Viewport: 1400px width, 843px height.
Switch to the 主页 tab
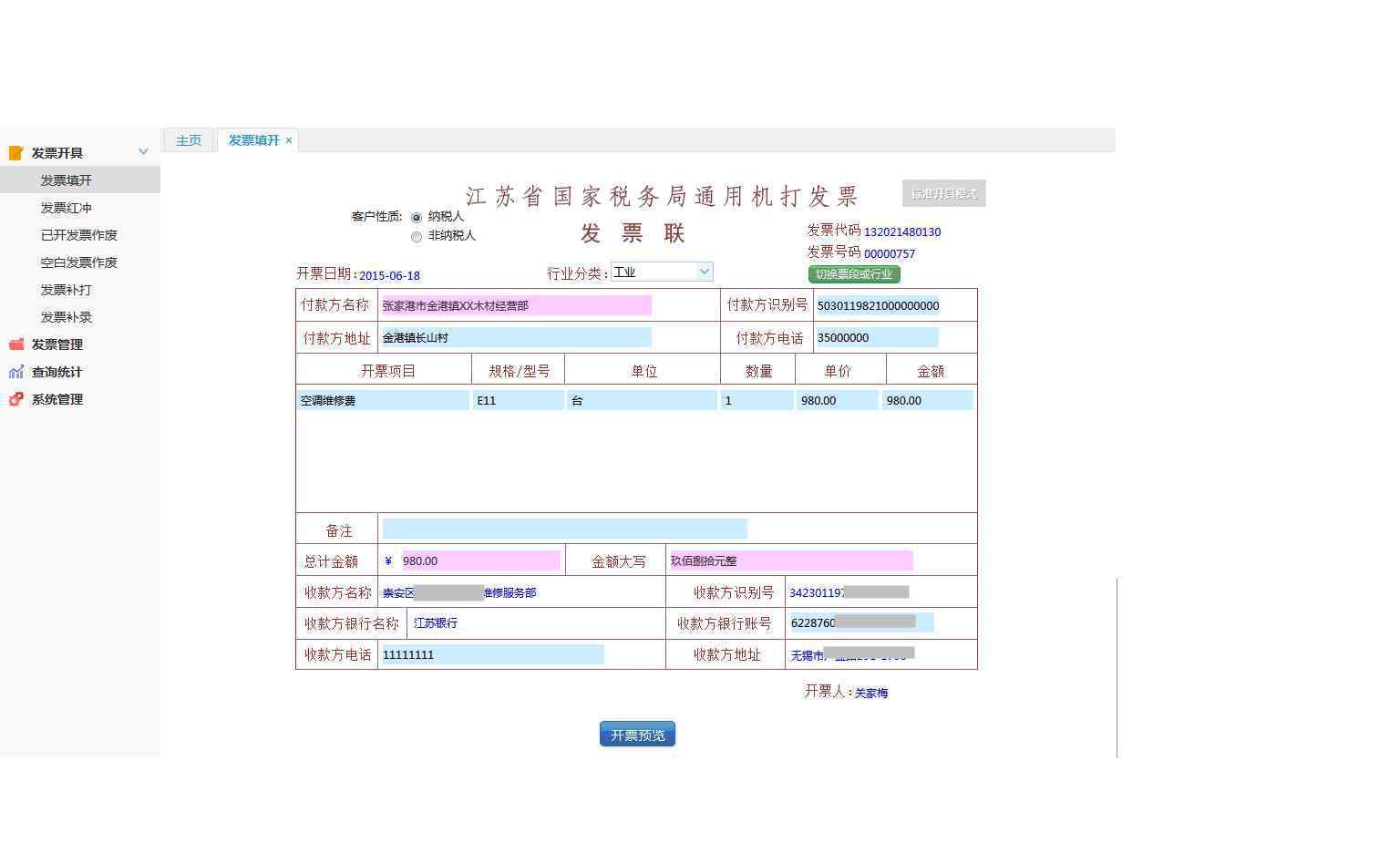pyautogui.click(x=189, y=140)
